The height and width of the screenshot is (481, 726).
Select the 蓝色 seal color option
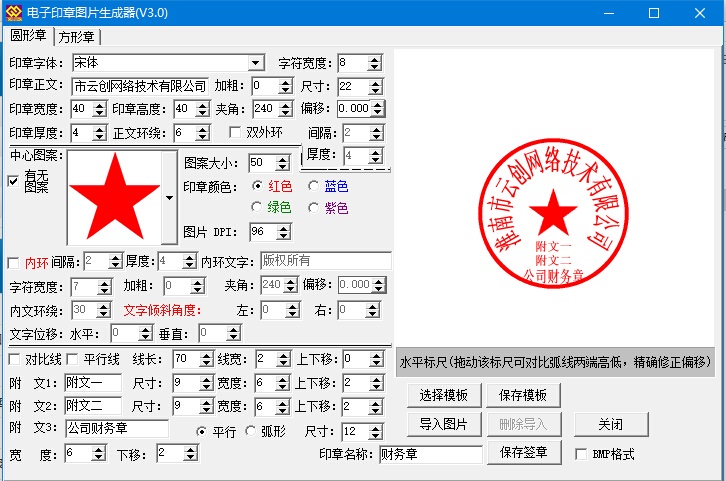click(x=314, y=186)
